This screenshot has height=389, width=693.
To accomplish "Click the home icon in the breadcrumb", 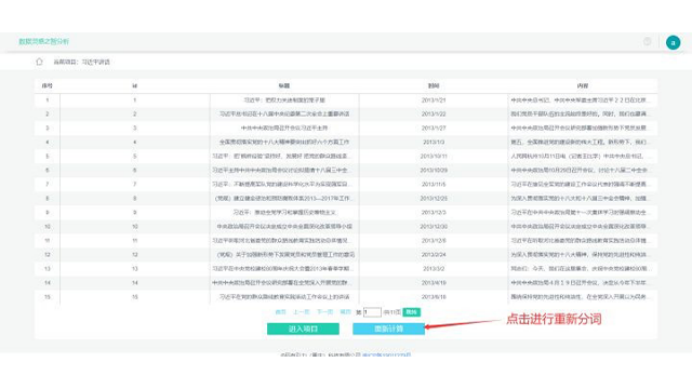I will [39, 62].
